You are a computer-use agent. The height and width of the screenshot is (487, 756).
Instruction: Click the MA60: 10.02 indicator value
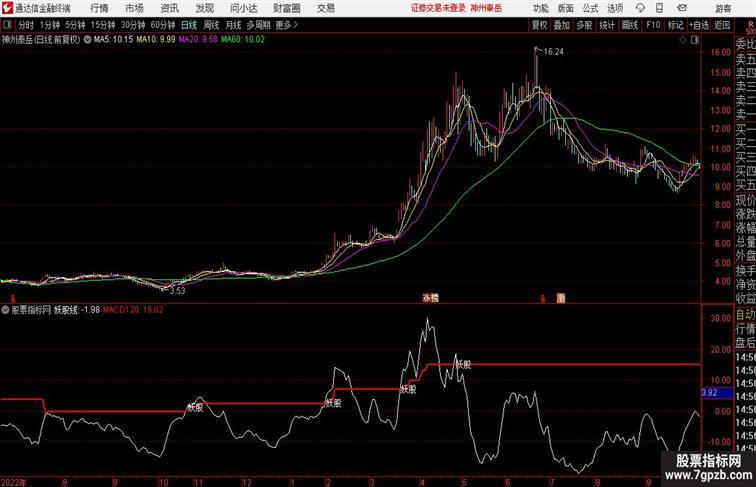(243, 40)
